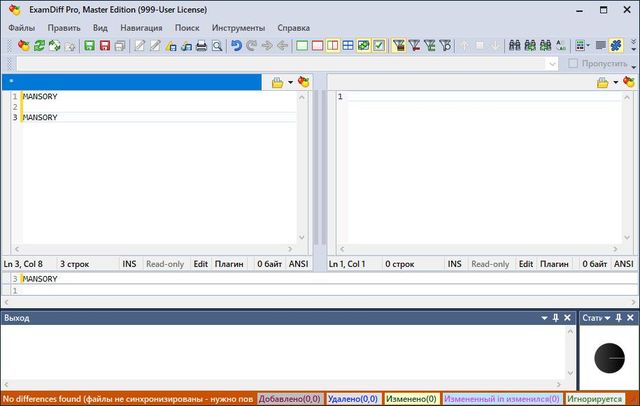Click line 3 MANSORY in left pane
The height and width of the screenshot is (406, 640).
[40, 118]
